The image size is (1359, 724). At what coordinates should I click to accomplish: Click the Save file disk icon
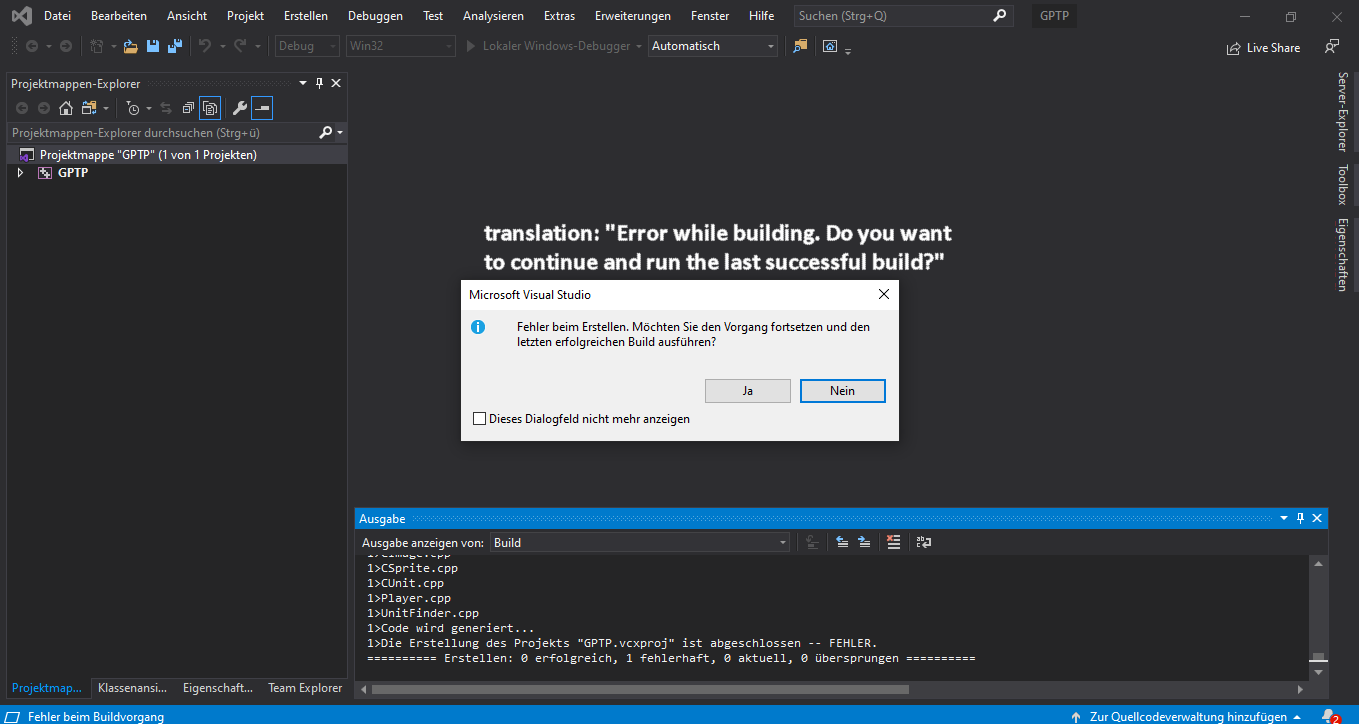click(153, 46)
